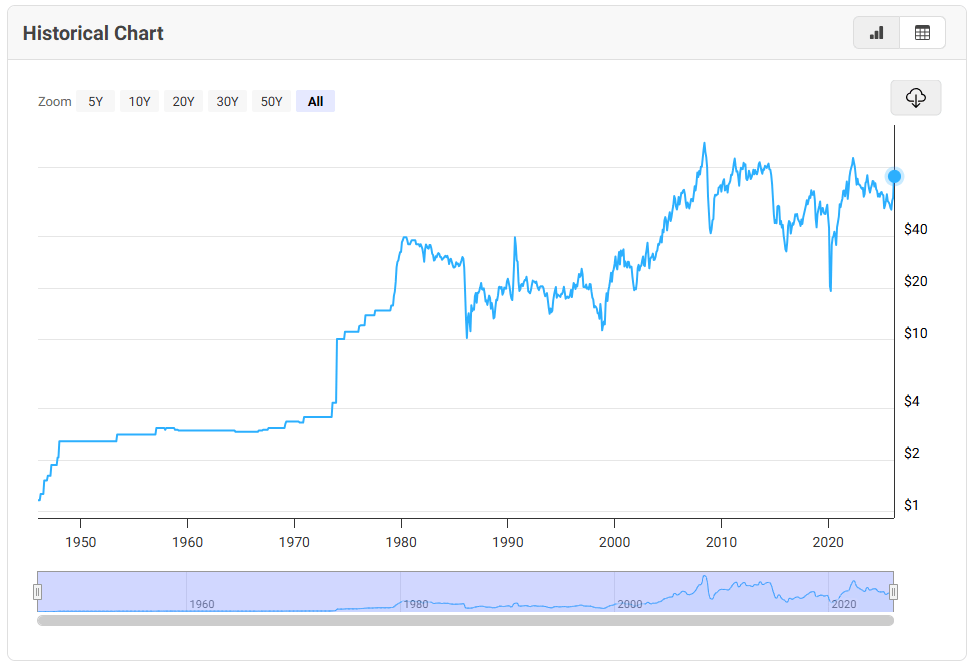Zoom chart to 50Y
Image resolution: width=972 pixels, height=663 pixels.
[x=271, y=101]
